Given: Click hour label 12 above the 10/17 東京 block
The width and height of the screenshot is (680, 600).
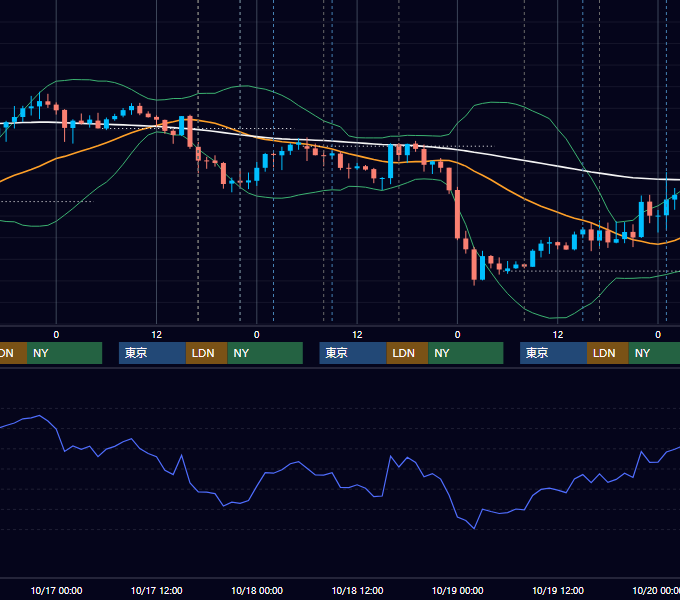Looking at the screenshot, I should [x=157, y=335].
